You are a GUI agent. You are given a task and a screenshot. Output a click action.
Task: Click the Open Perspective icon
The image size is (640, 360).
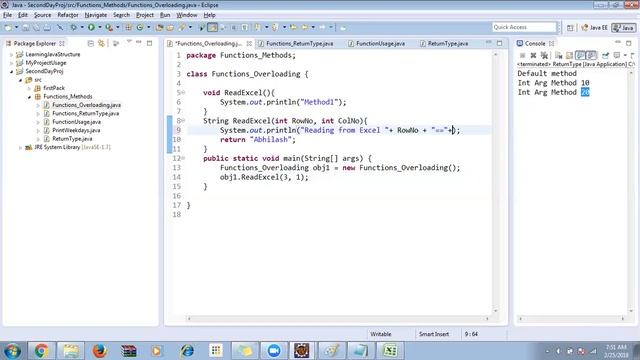(x=570, y=27)
